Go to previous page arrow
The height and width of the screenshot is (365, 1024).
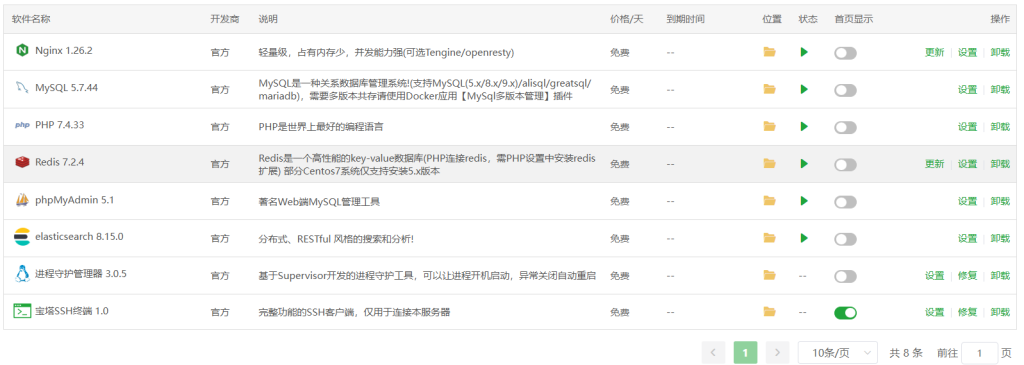tap(713, 353)
